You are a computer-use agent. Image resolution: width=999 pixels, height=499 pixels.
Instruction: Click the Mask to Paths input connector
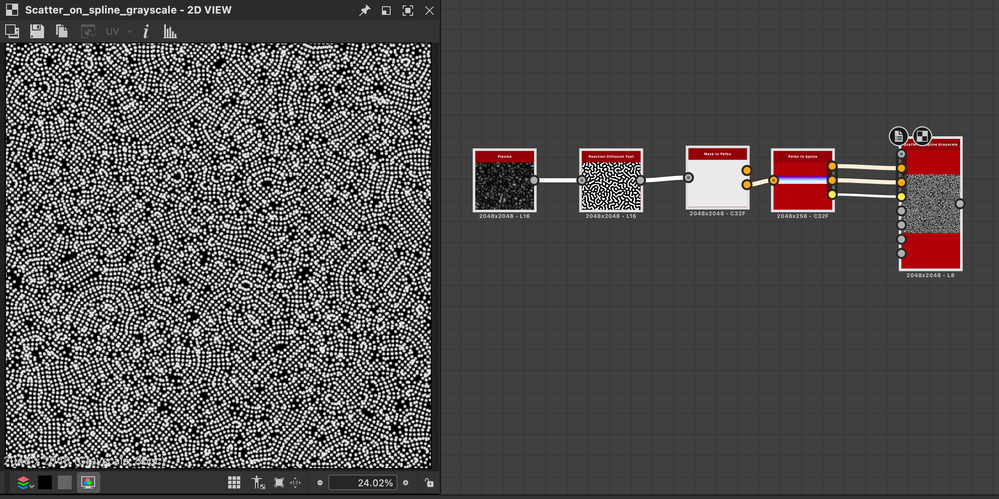coord(688,178)
